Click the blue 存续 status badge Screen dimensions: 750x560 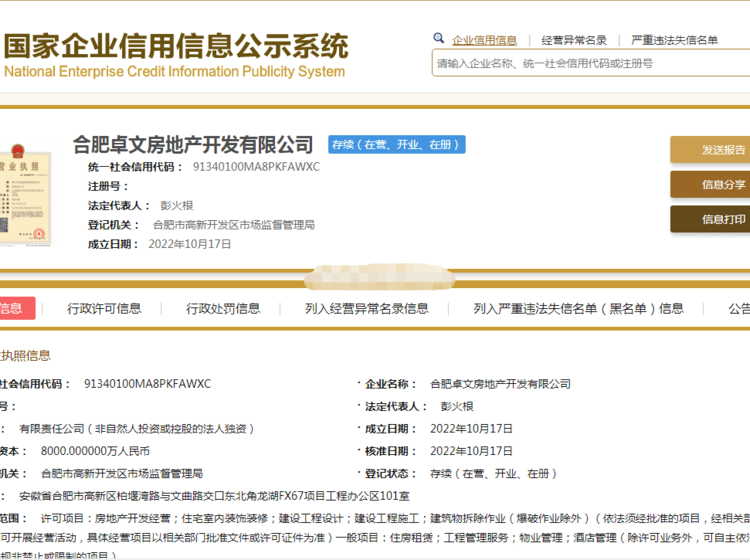tap(397, 145)
